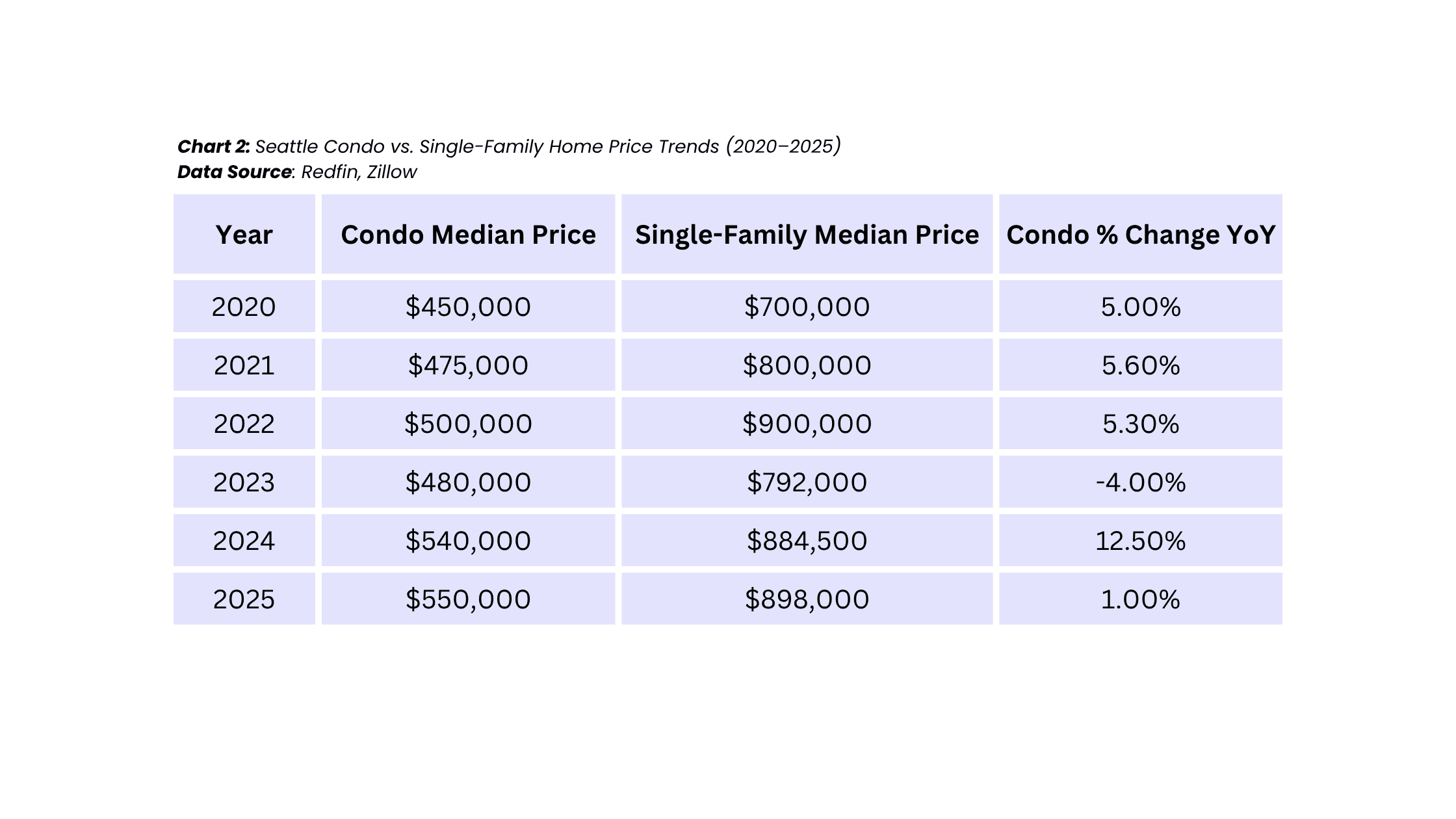Click the Condo % Change YoY header

pyautogui.click(x=1141, y=235)
